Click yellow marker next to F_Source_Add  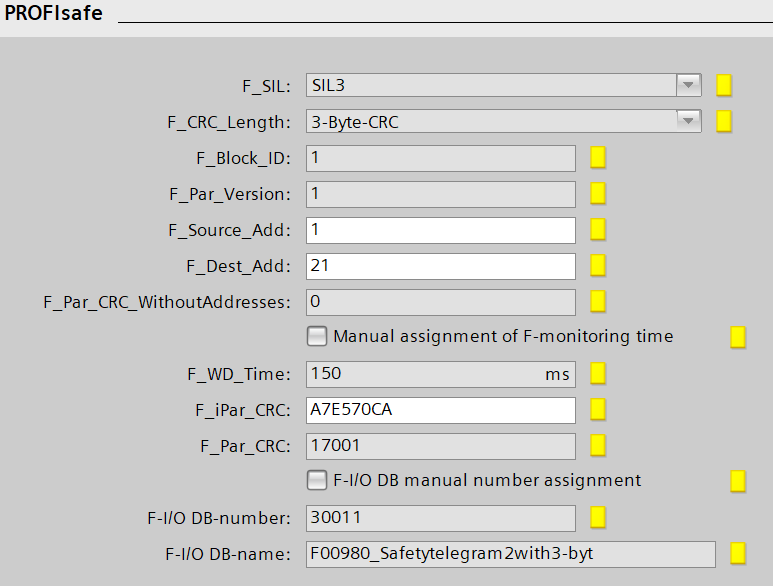tap(598, 230)
